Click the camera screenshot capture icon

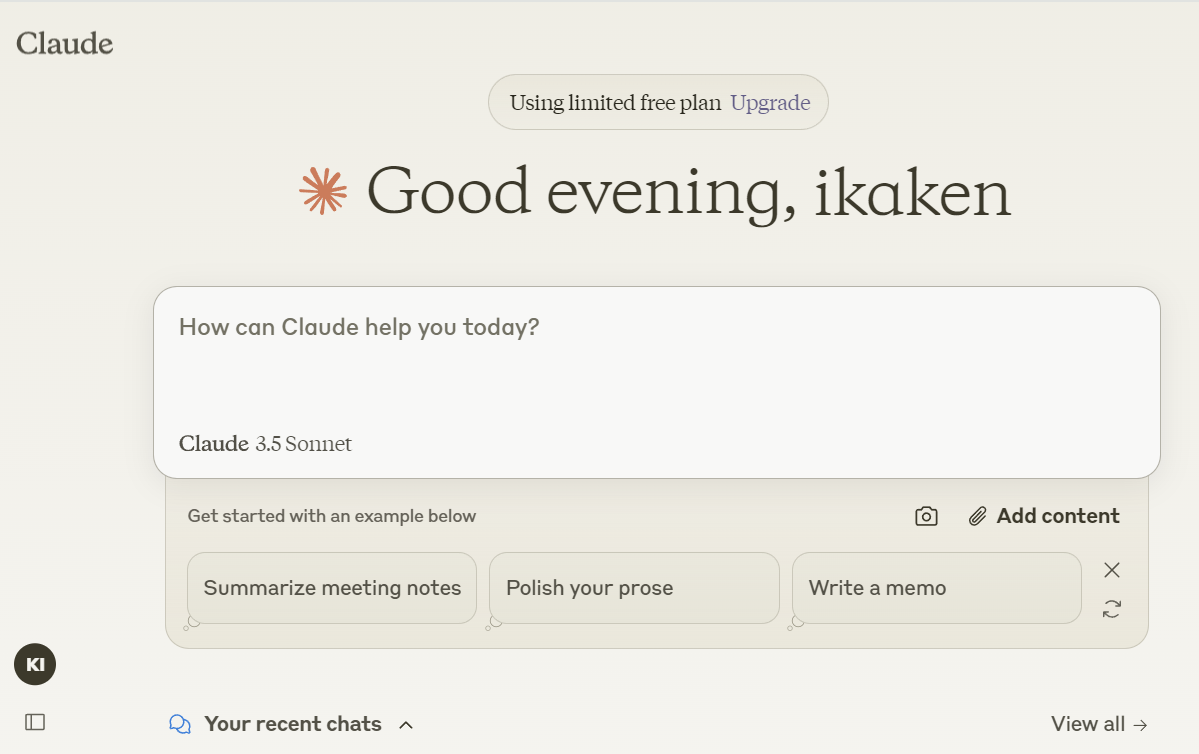(926, 516)
